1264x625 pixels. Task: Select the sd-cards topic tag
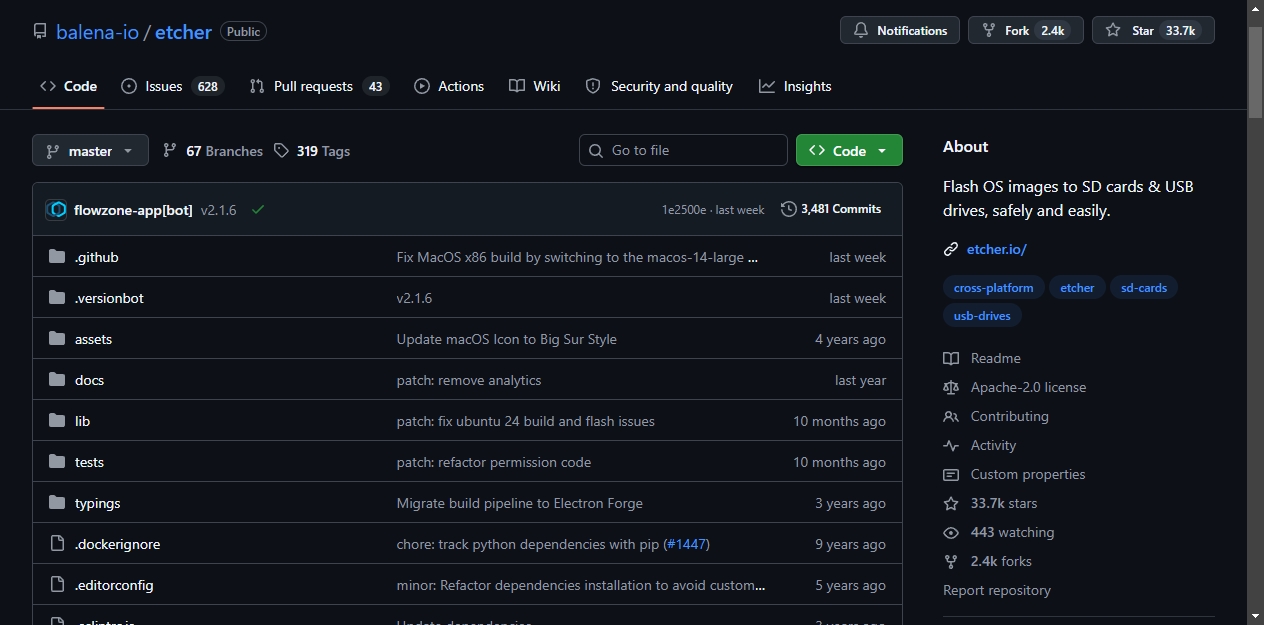click(1144, 287)
